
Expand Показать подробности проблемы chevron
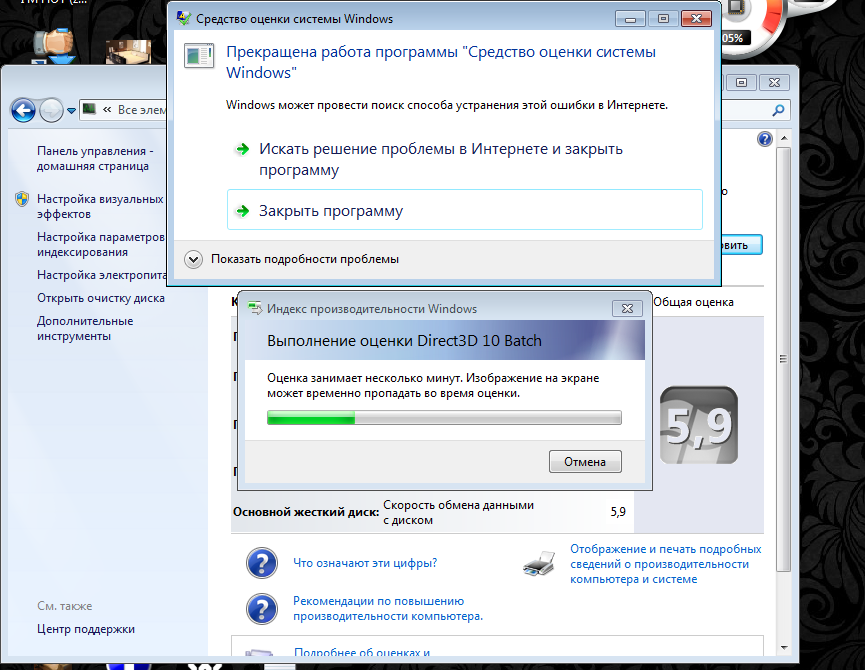(193, 259)
